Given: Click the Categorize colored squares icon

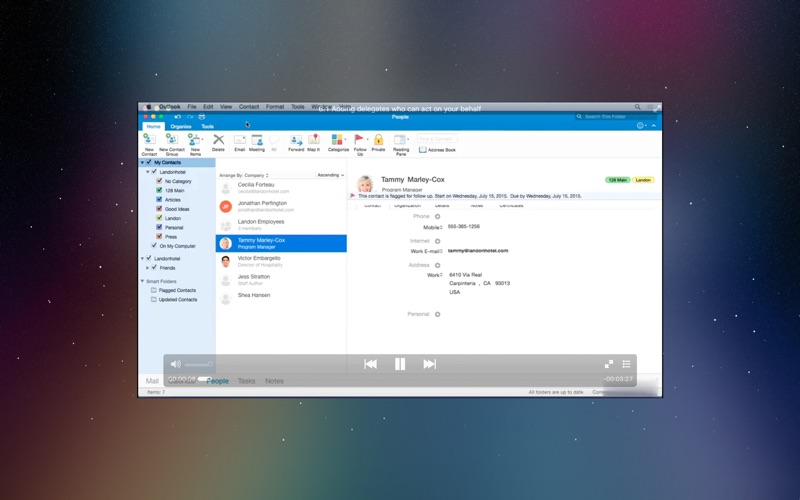Looking at the screenshot, I should [337, 139].
